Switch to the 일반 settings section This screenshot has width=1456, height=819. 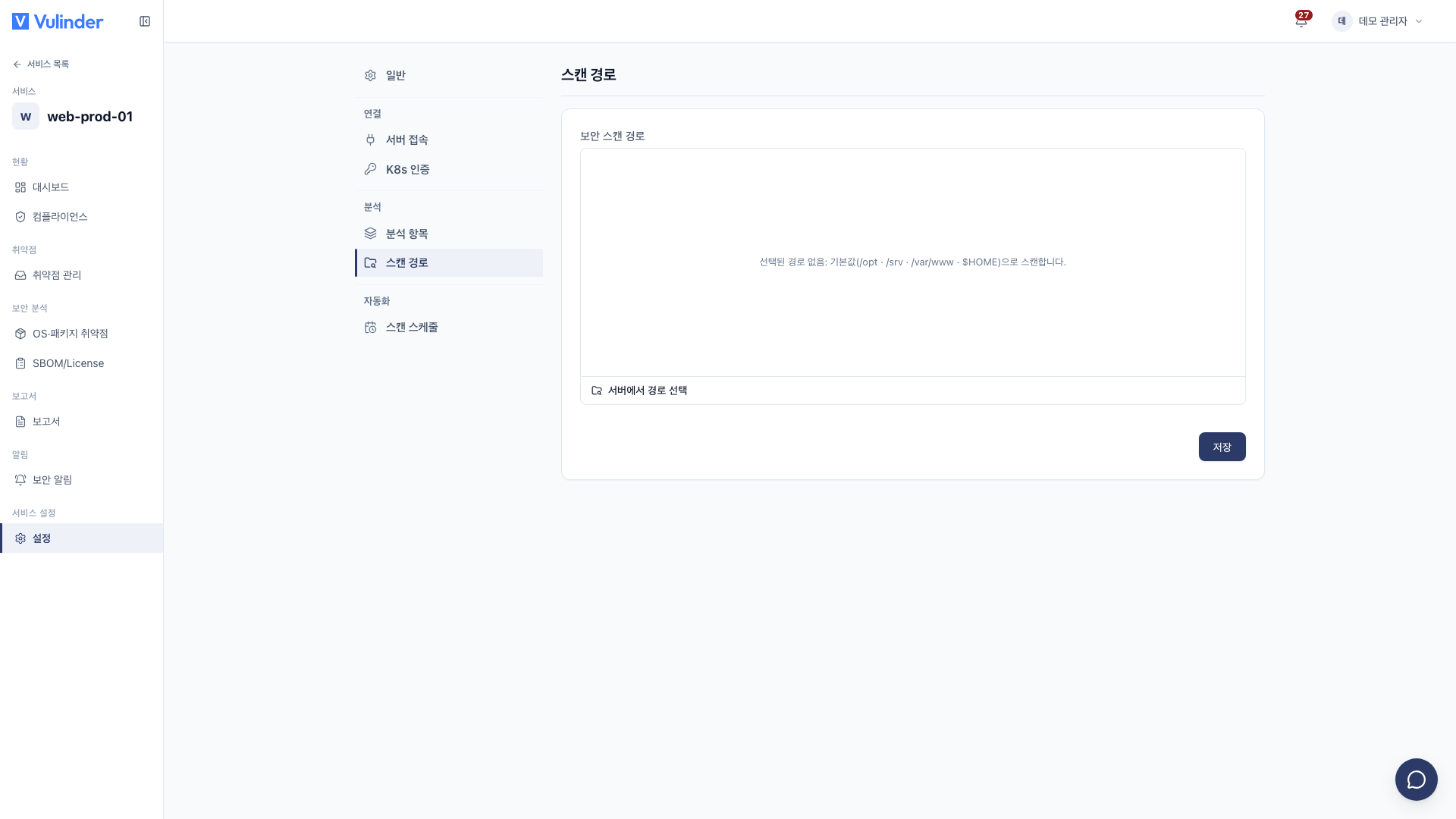coord(449,76)
